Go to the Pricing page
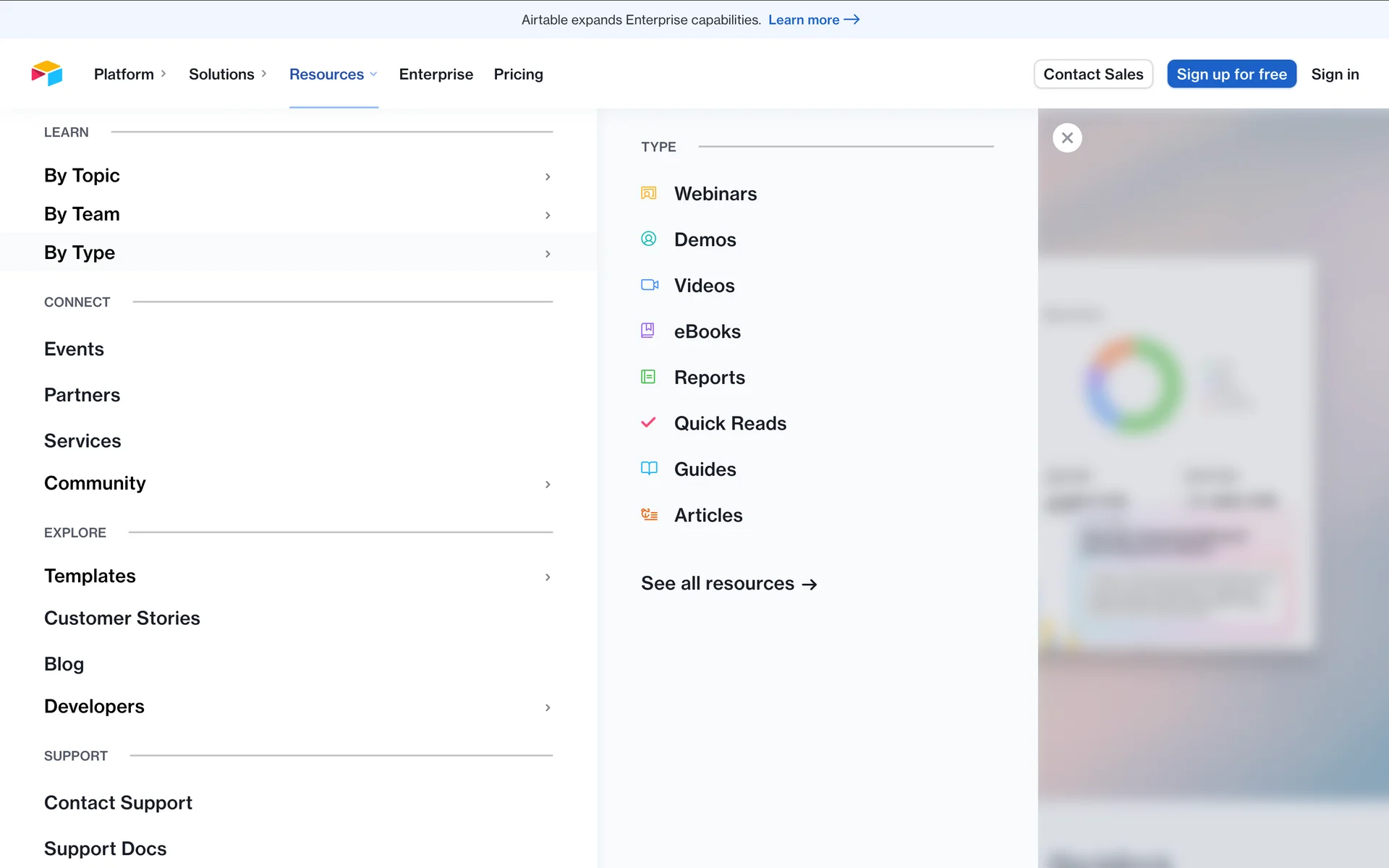 [x=518, y=74]
